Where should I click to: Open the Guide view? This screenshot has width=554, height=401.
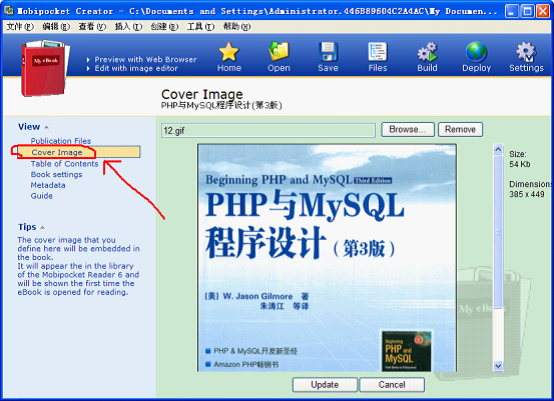pyautogui.click(x=41, y=195)
